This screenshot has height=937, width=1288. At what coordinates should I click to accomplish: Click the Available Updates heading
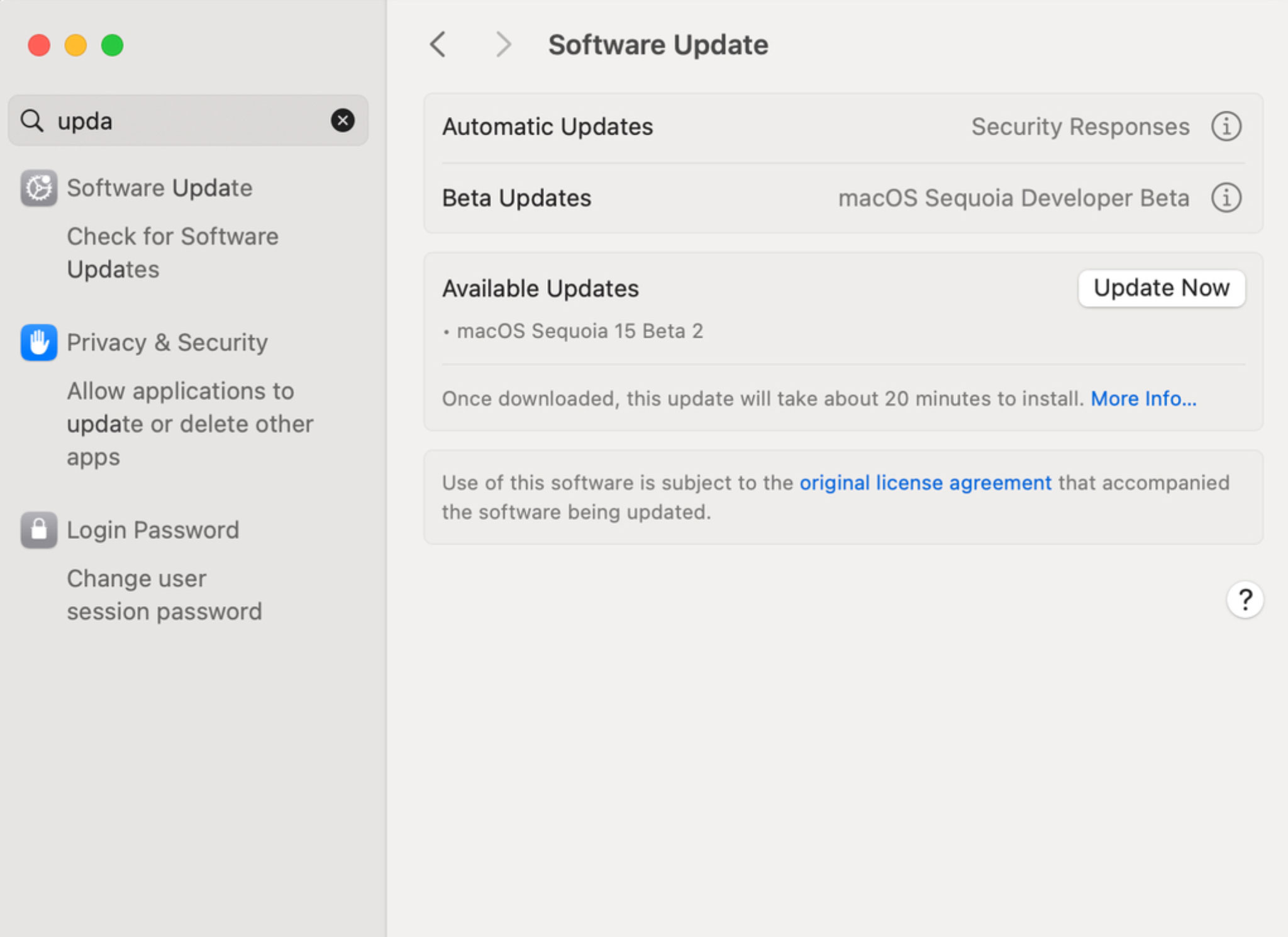coord(540,289)
